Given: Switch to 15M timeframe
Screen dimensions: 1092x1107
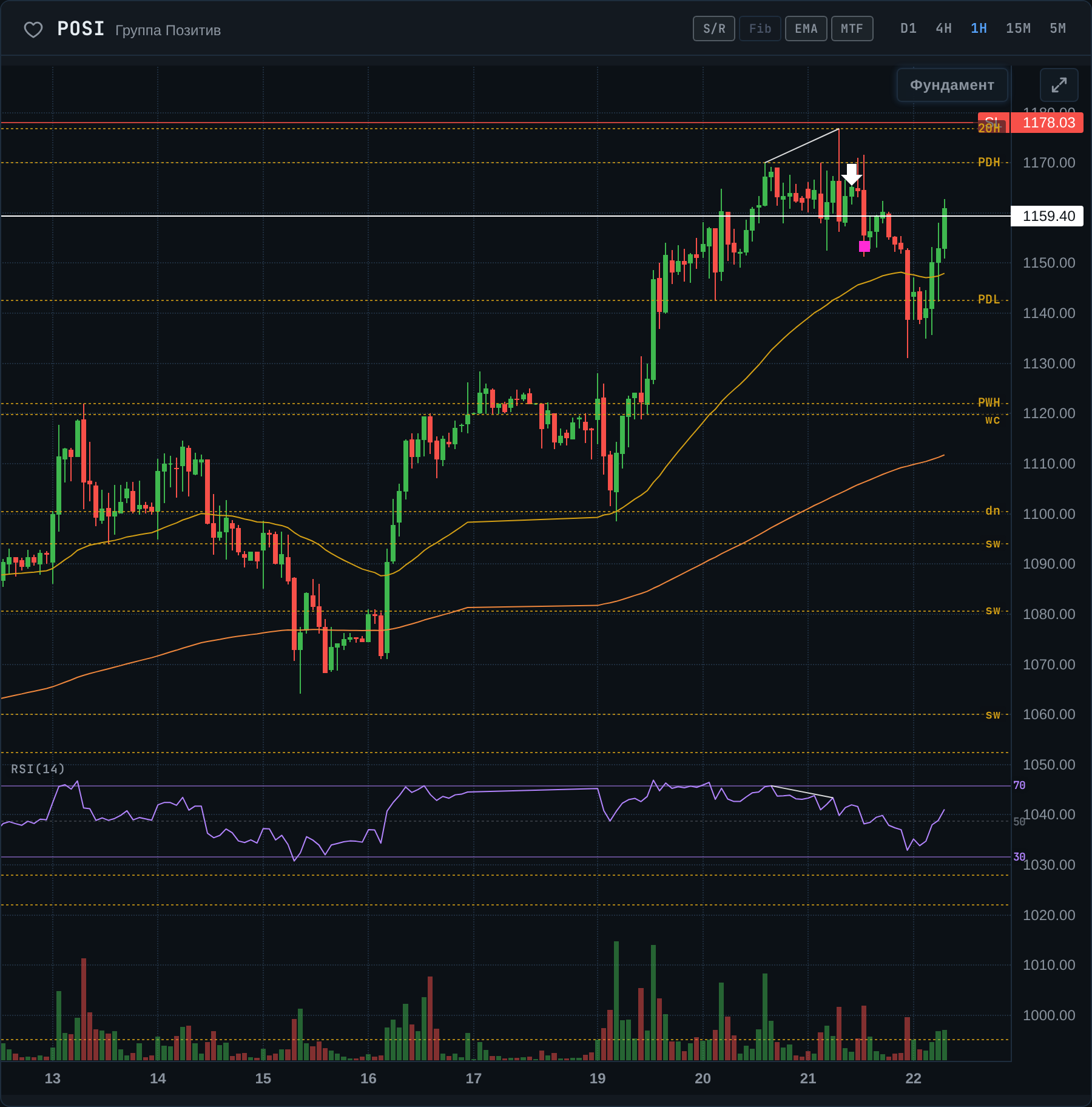Looking at the screenshot, I should 1018,29.
